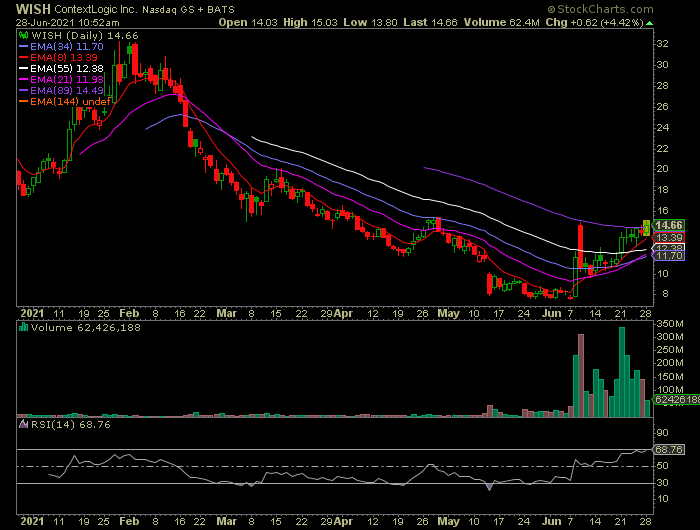The height and width of the screenshot is (530, 700).
Task: Click the EMA(89) 14.49 legend entry
Action: [67, 91]
